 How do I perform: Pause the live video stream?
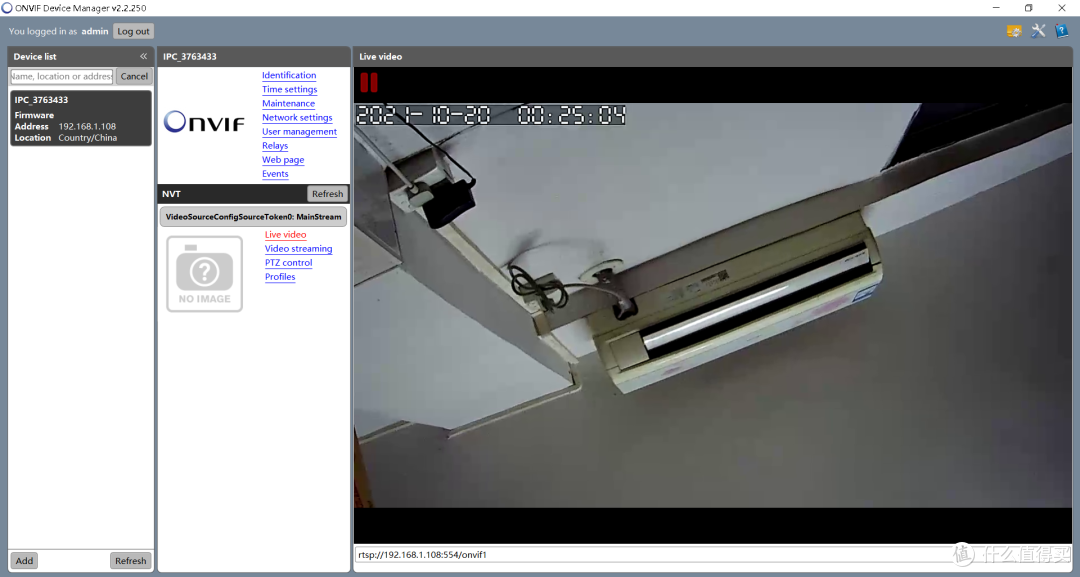(x=369, y=83)
